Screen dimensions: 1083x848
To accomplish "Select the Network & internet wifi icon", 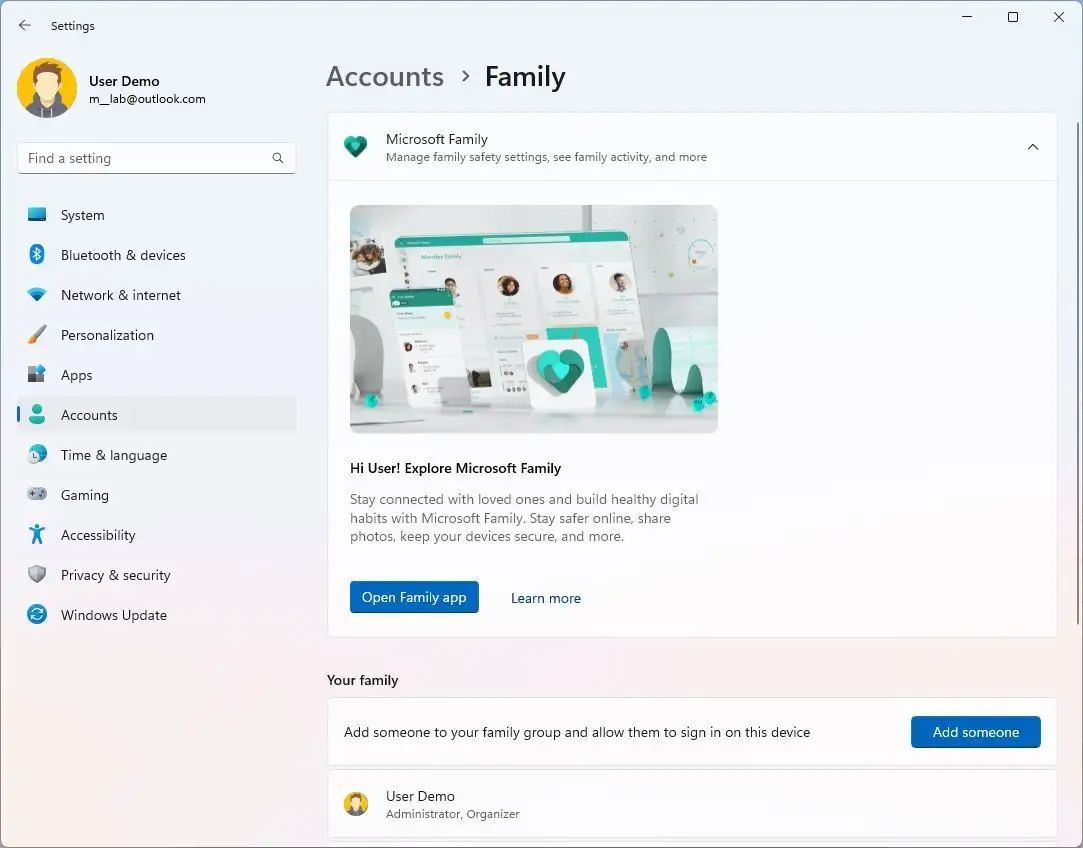I will (37, 295).
